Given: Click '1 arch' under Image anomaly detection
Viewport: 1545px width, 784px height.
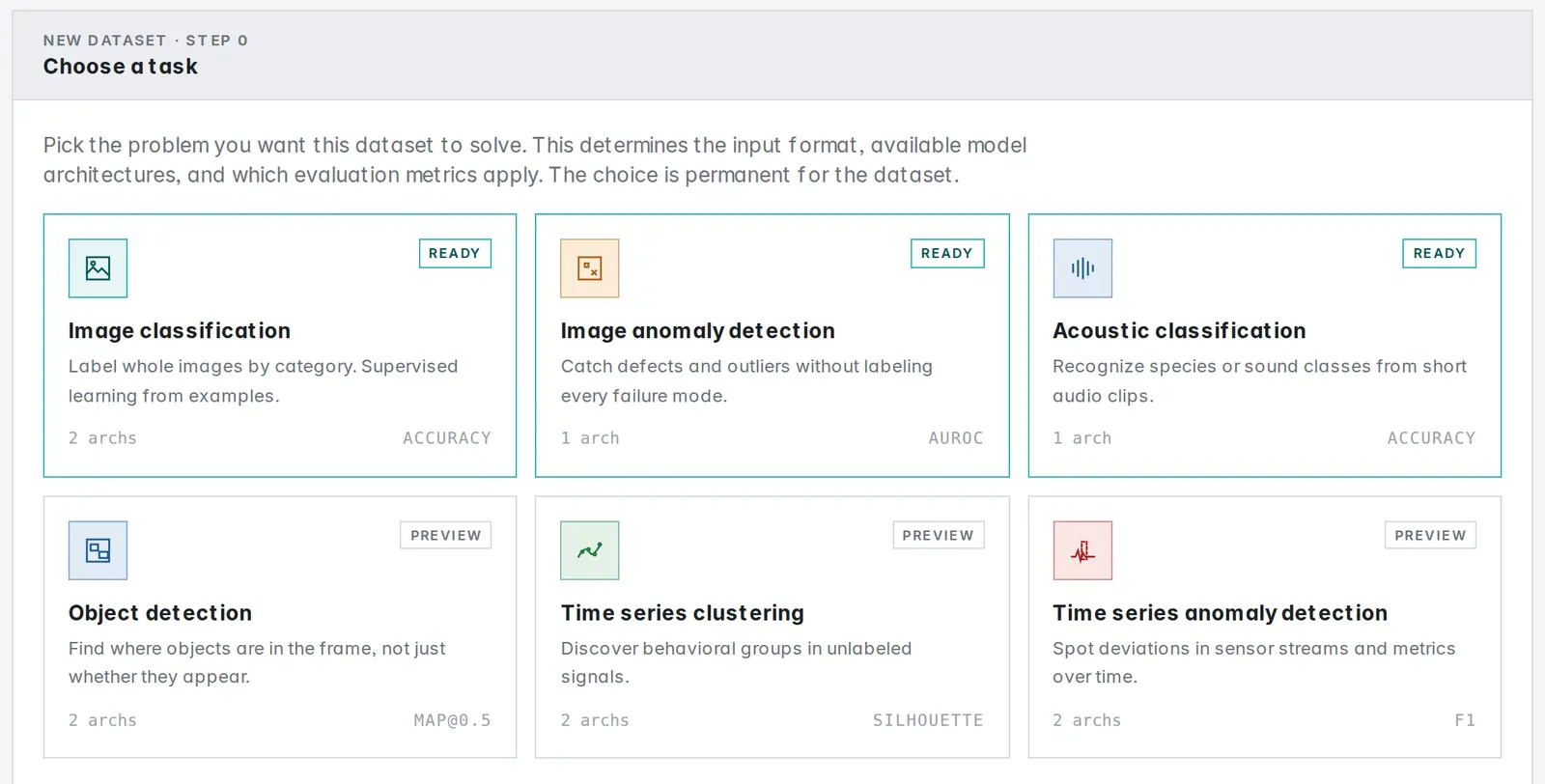Looking at the screenshot, I should pyautogui.click(x=590, y=438).
